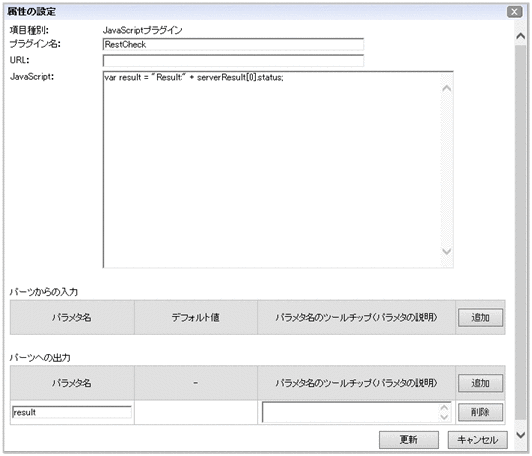Click the プラグイン名 field containing RestCheck
Screen dimensions: 532x456
[233, 44]
